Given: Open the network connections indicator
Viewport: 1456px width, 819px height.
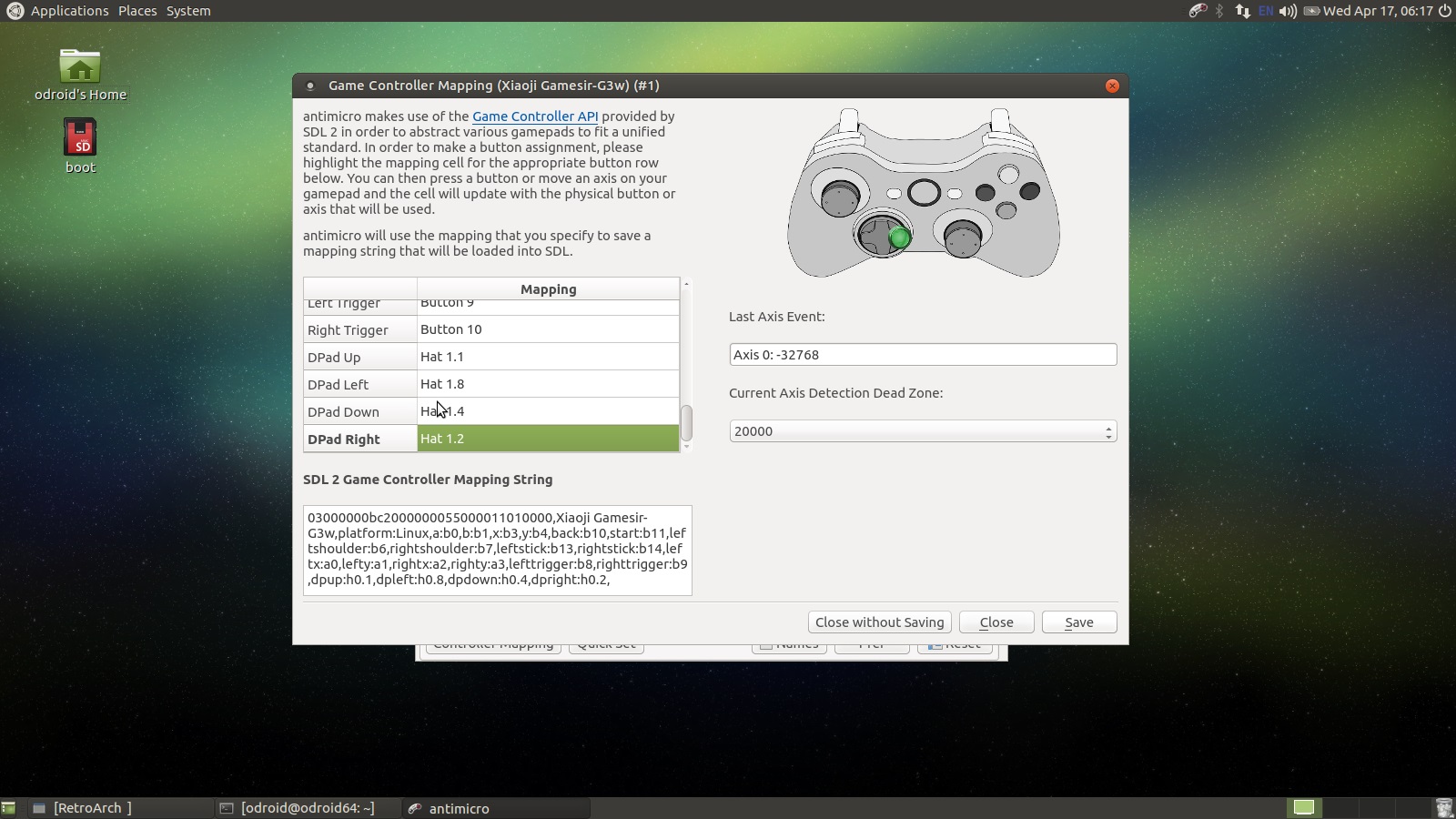Looking at the screenshot, I should [x=1242, y=11].
